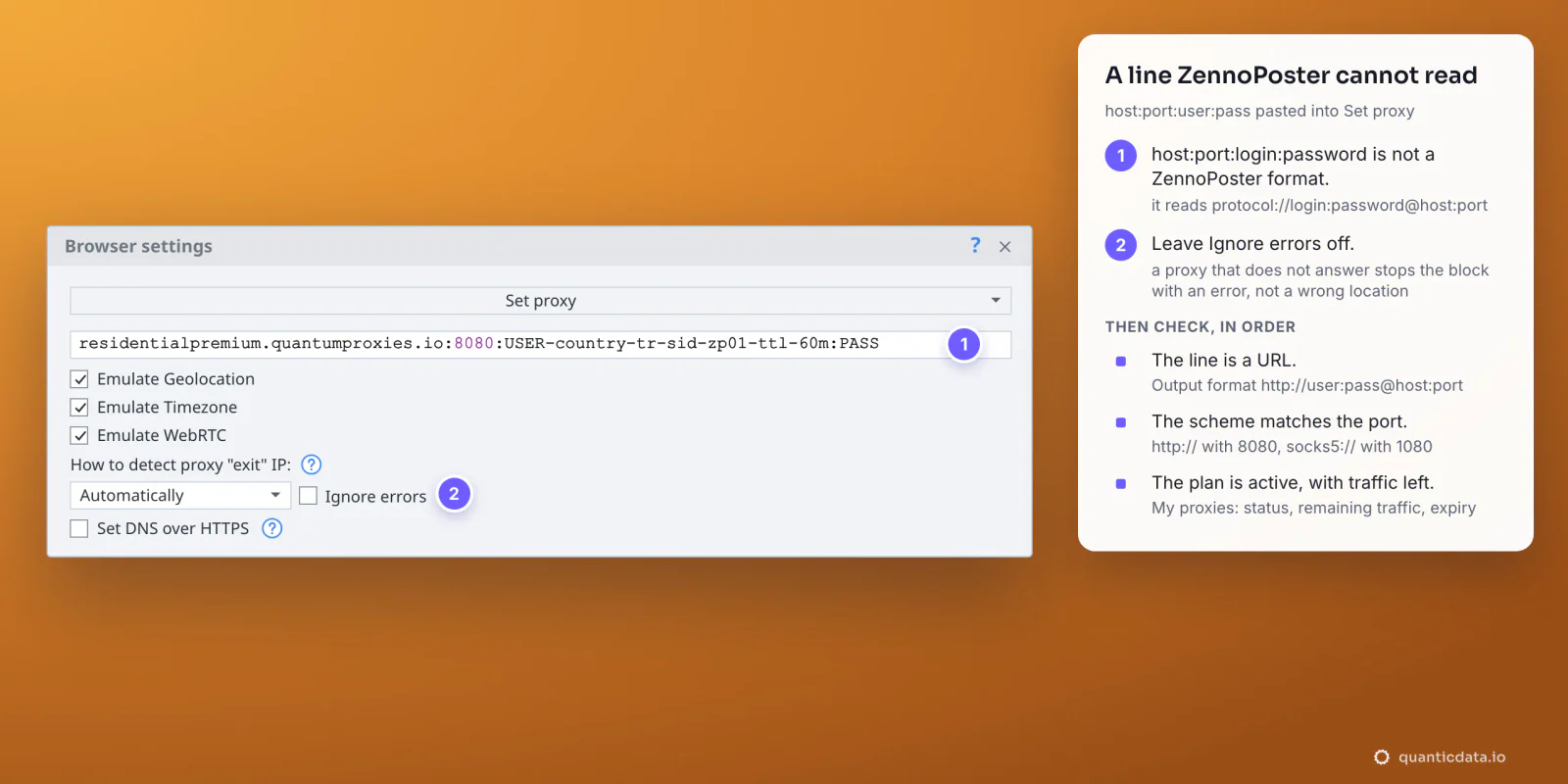Click 'The plan is active, with traffic left.'
1568x784 pixels.
(1293, 482)
